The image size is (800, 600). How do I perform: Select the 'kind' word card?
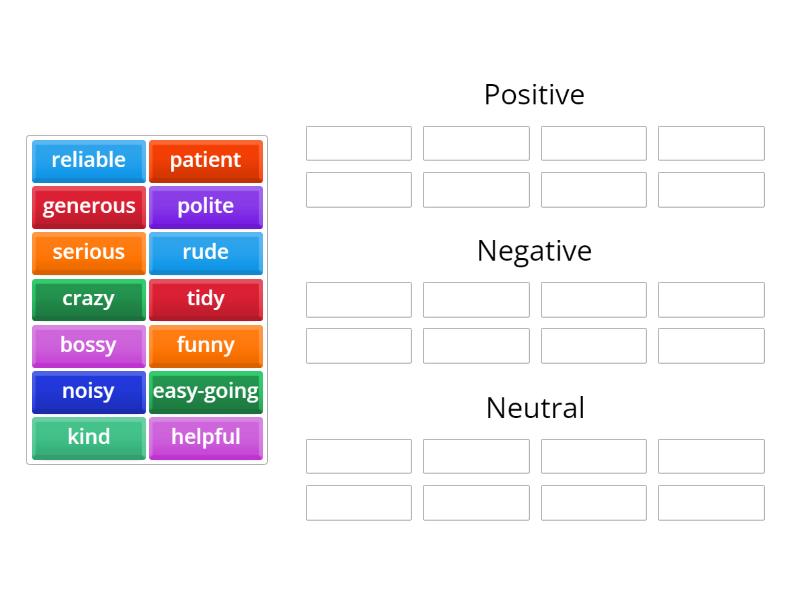click(x=88, y=437)
